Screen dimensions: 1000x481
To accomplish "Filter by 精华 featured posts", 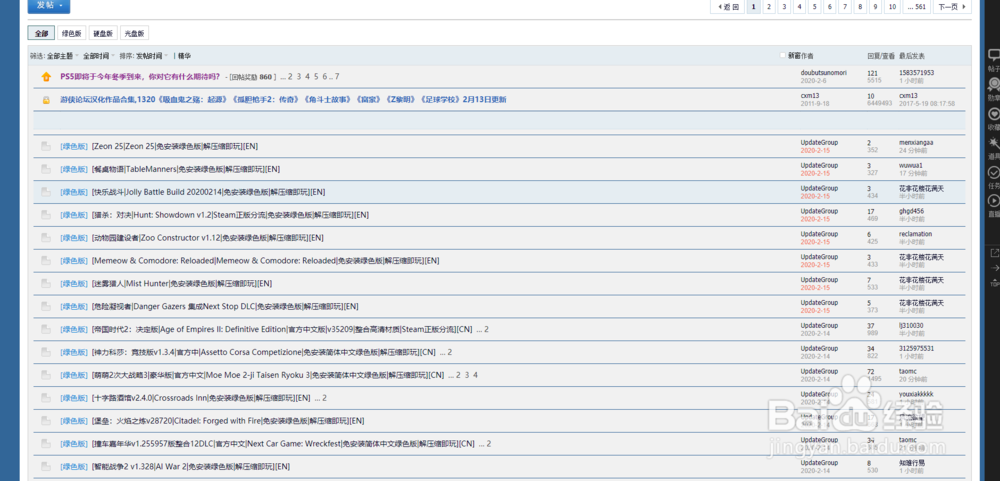I will point(184,56).
